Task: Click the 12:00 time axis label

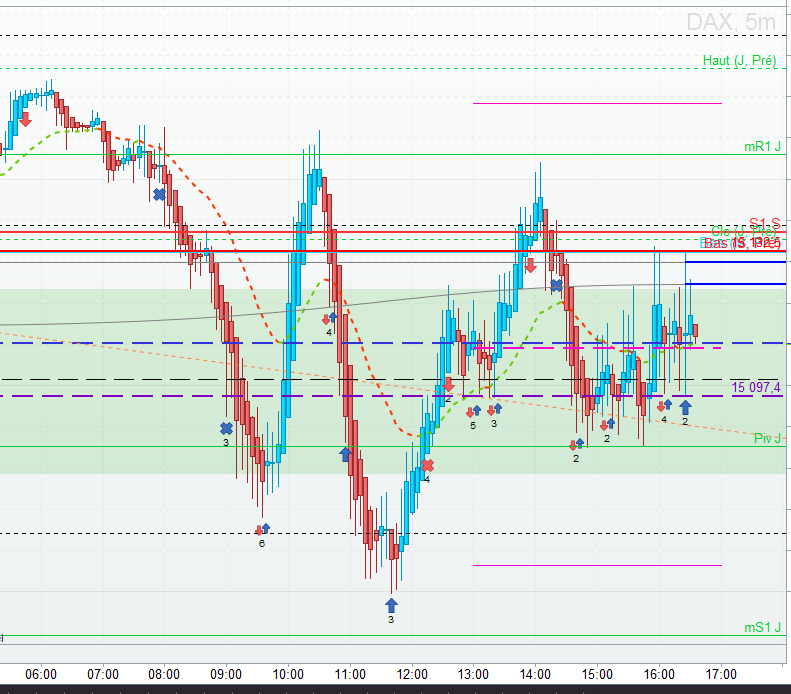Action: click(412, 674)
